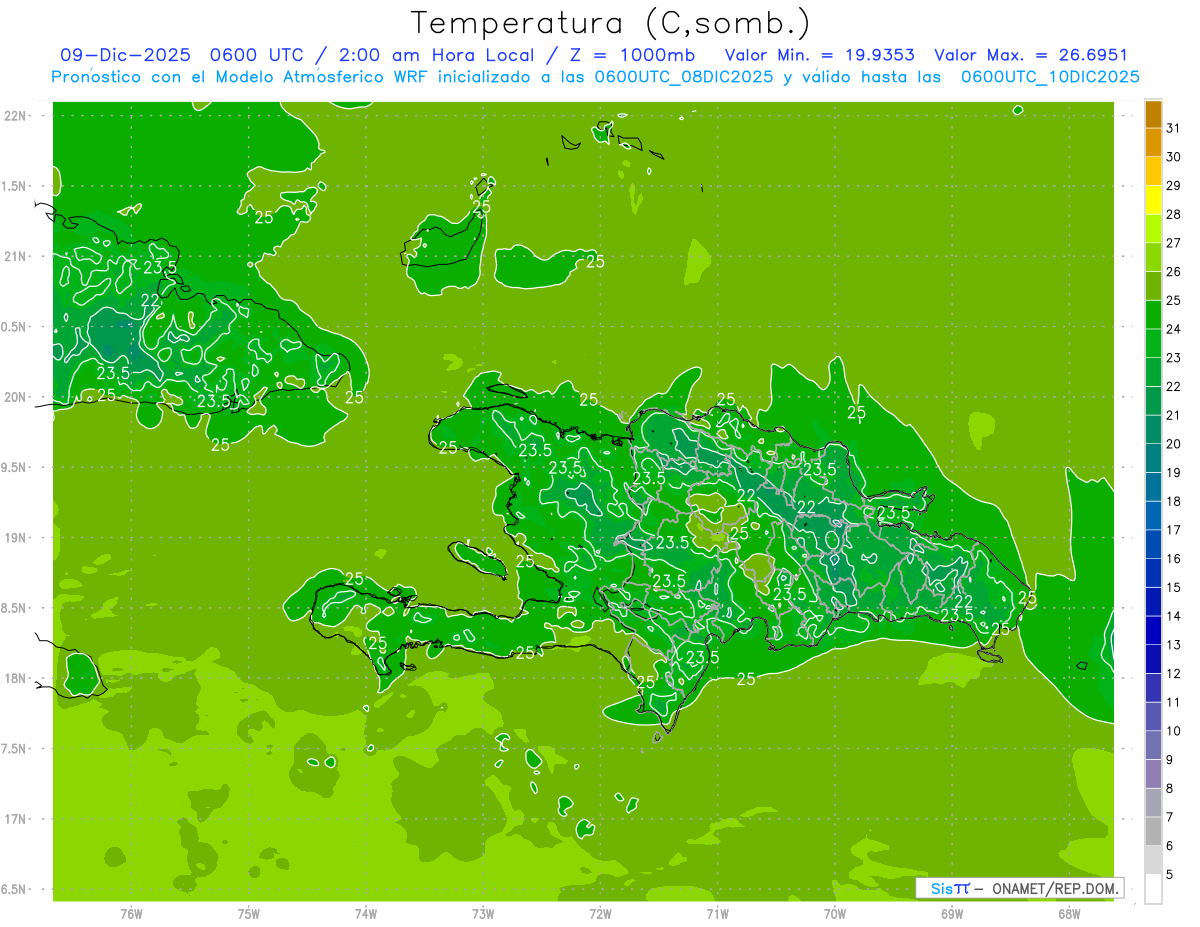The height and width of the screenshot is (927, 1200).
Task: Click the "5" label on the color scale
Action: point(1169,874)
